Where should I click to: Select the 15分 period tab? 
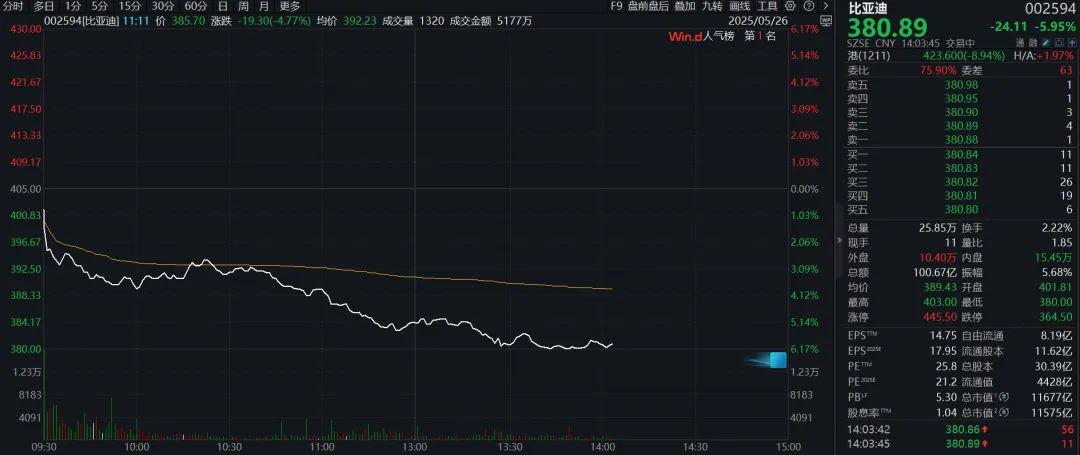click(x=130, y=6)
